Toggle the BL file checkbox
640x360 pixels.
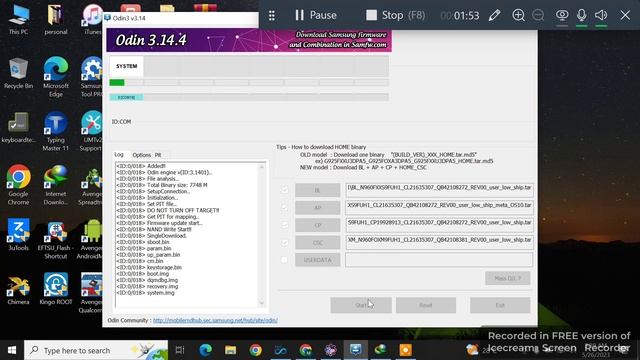coord(284,190)
